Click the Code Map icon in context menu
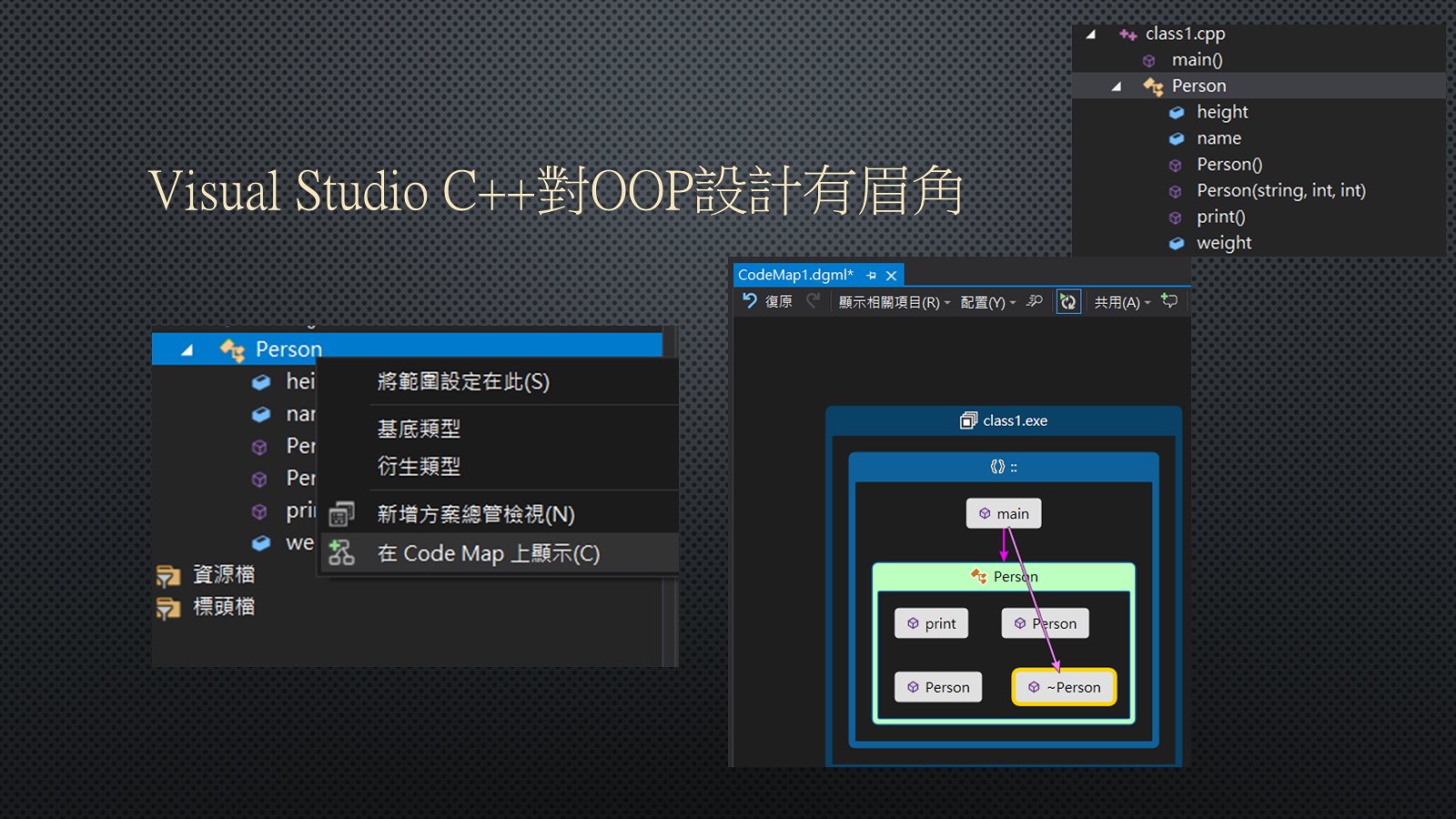The image size is (1456, 819). tap(341, 552)
